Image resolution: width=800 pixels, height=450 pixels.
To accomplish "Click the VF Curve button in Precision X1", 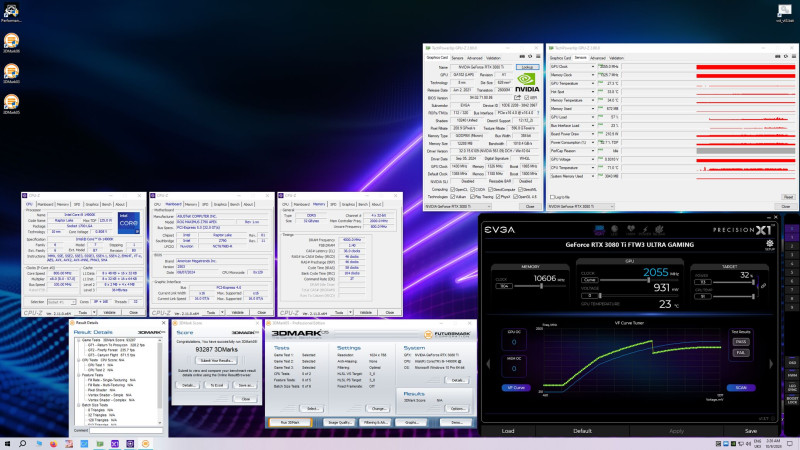I will (516, 388).
